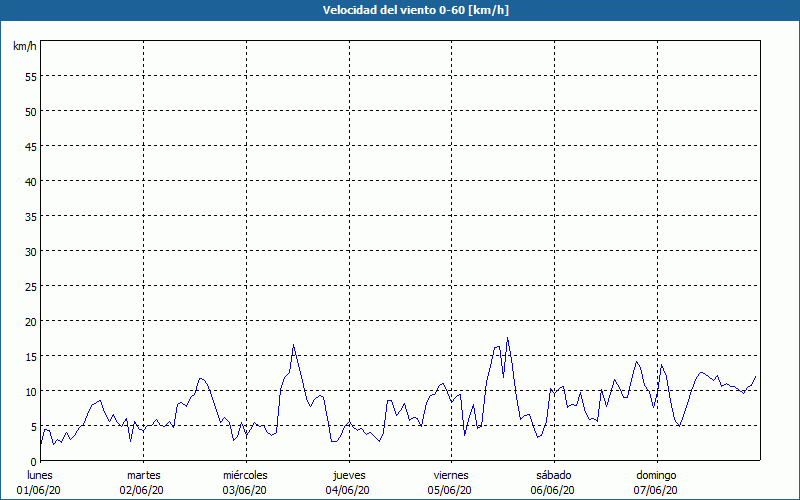Select the 20 value on the y-axis
The image size is (800, 500).
click(x=31, y=322)
